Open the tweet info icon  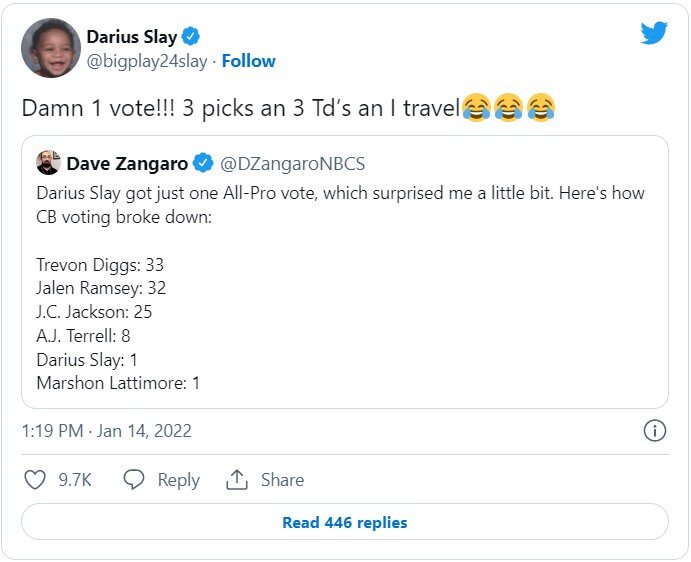coord(654,431)
